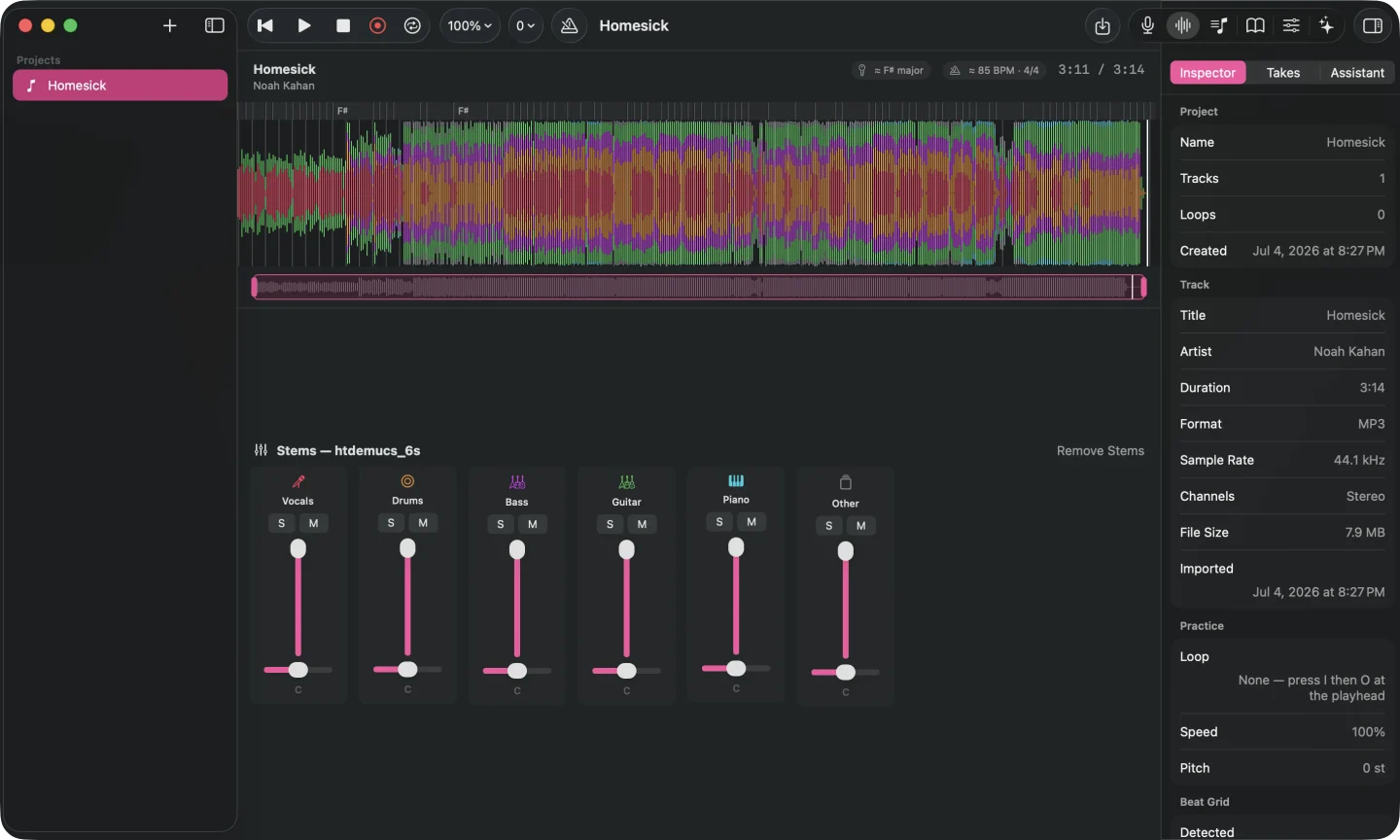Click the Bass stem icon

click(517, 482)
